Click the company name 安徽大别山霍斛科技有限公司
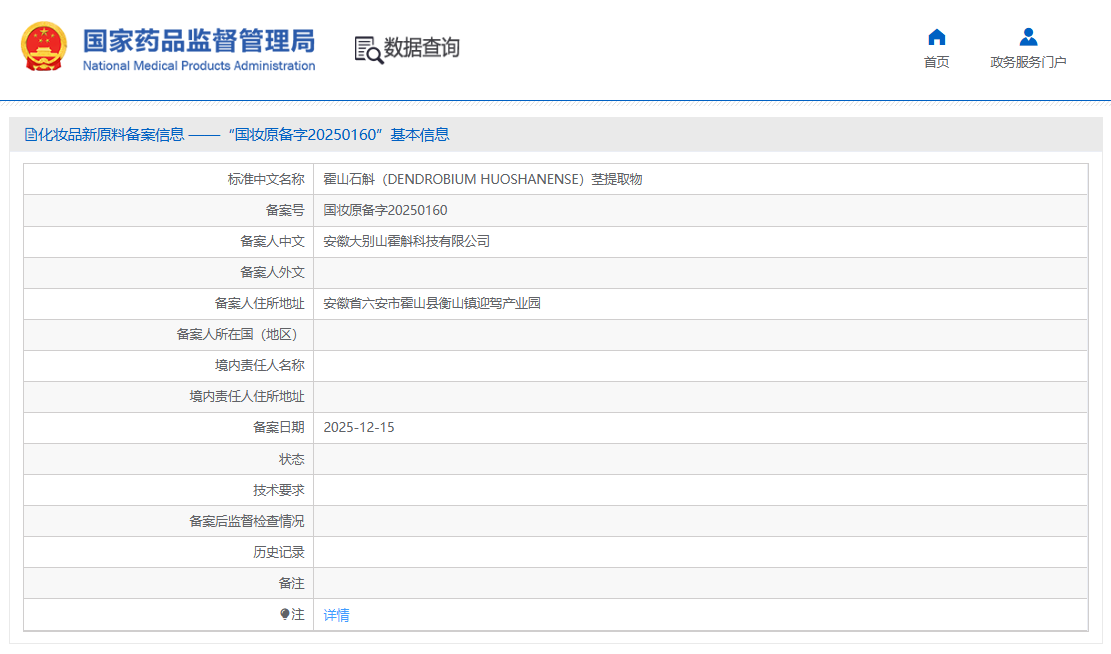Image resolution: width=1111 pixels, height=654 pixels. (x=406, y=242)
